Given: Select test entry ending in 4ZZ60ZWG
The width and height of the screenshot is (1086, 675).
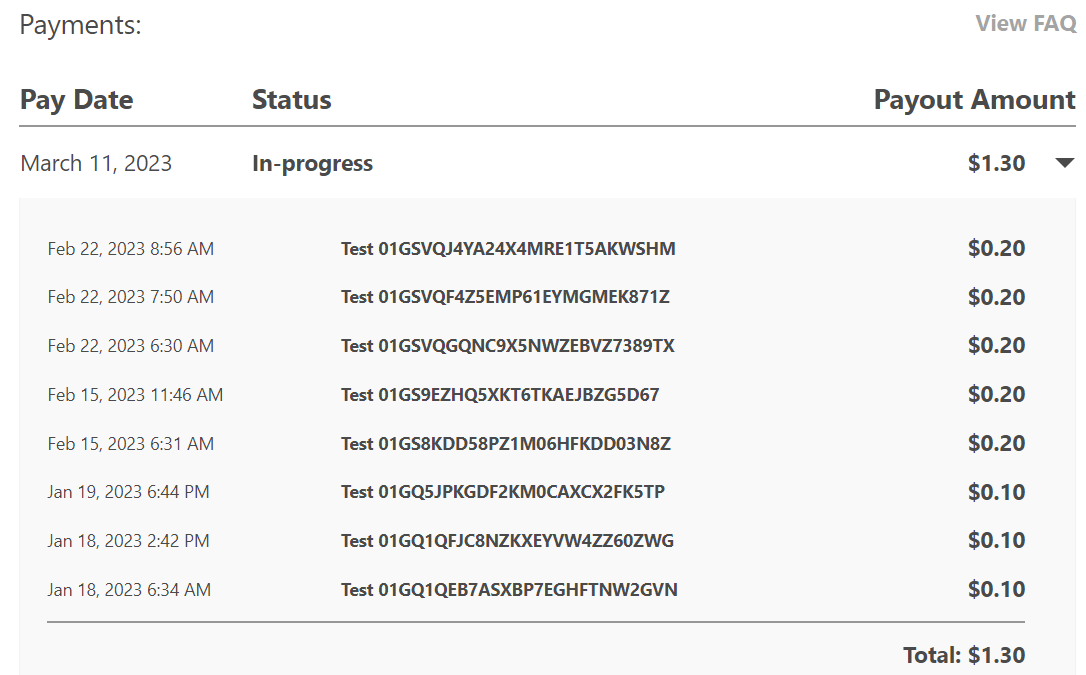Looking at the screenshot, I should click(x=507, y=541).
